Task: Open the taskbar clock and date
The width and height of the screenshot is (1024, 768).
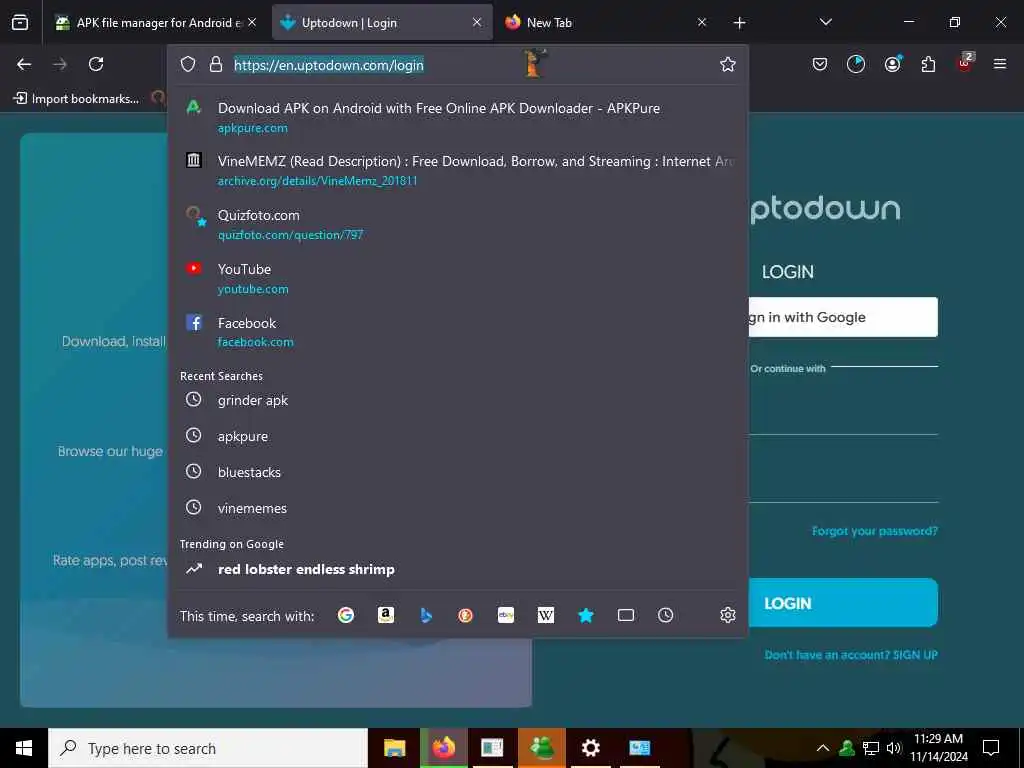Action: (938, 748)
